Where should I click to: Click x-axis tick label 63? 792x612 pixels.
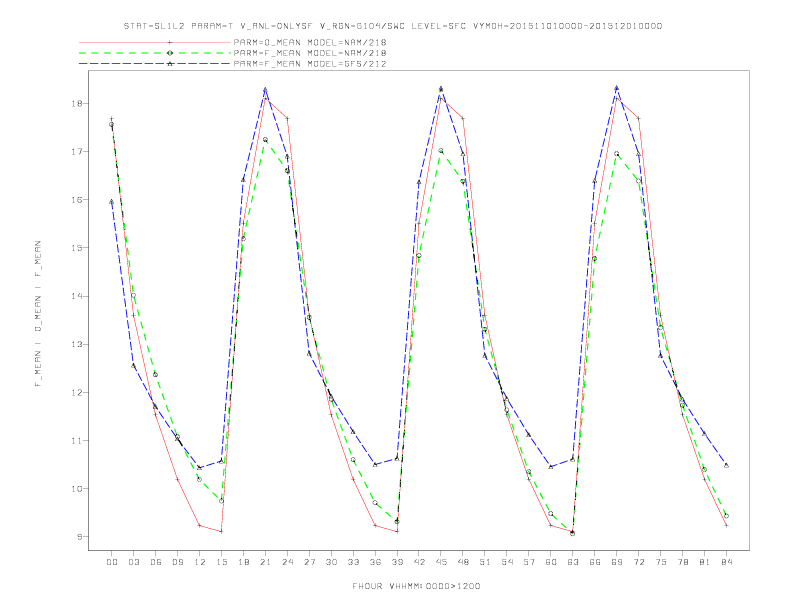pyautogui.click(x=573, y=562)
